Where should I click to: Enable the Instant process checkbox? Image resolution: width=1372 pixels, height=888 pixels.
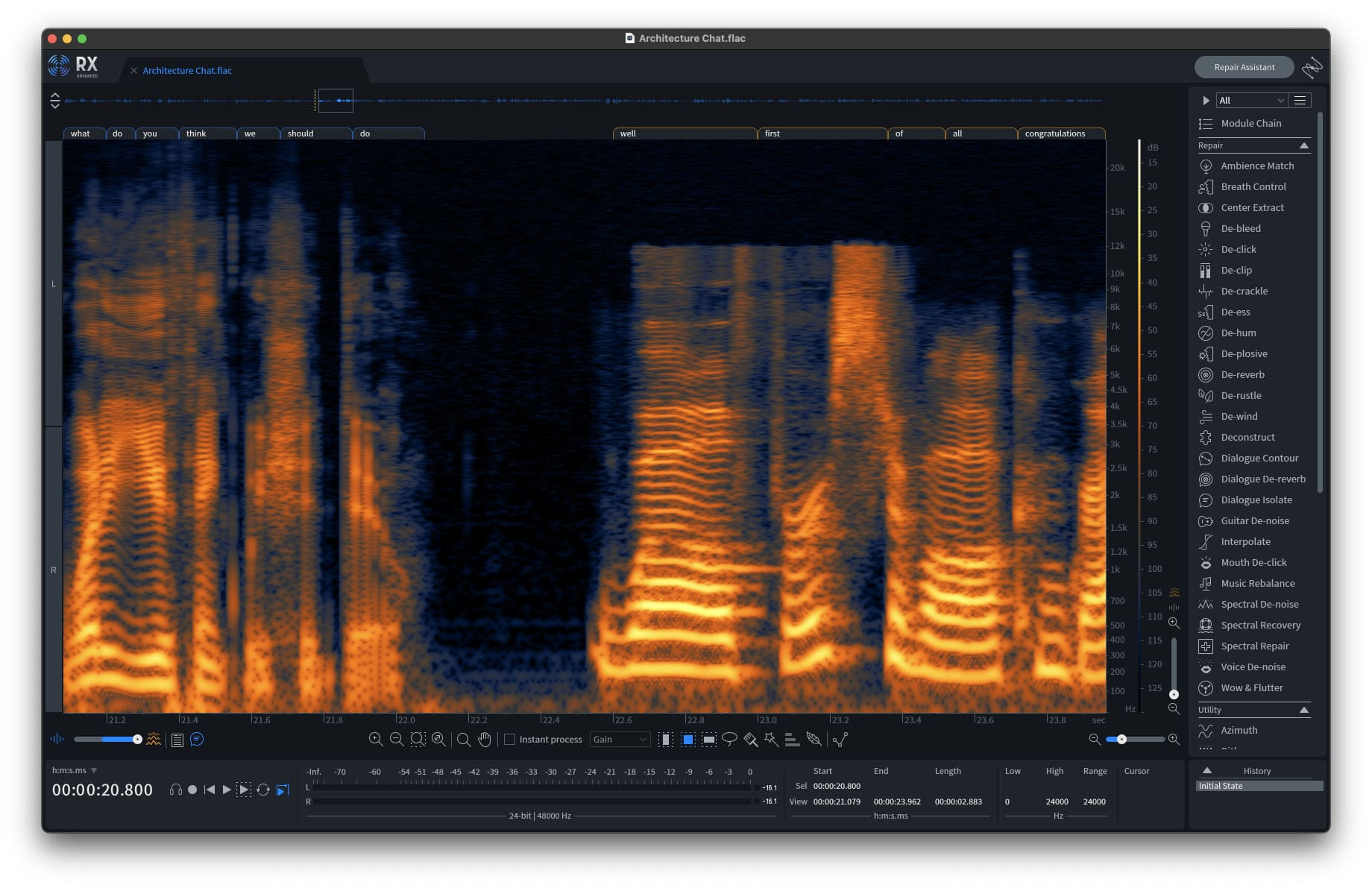coord(510,739)
